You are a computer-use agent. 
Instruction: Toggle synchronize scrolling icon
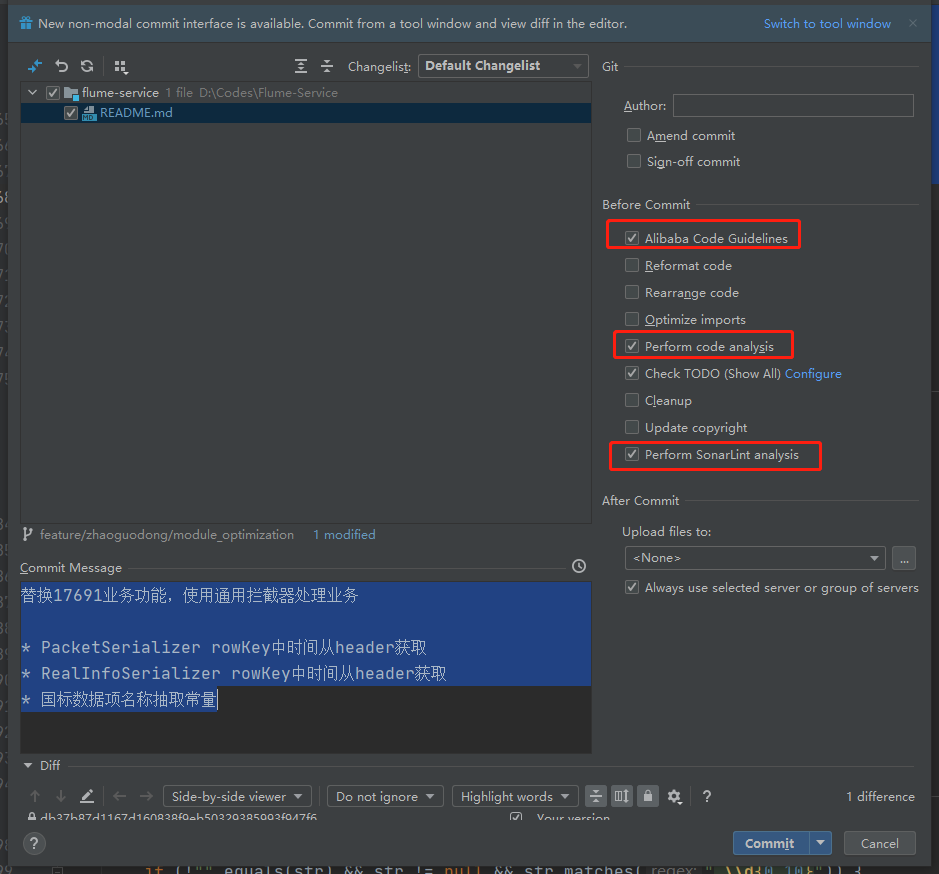622,796
